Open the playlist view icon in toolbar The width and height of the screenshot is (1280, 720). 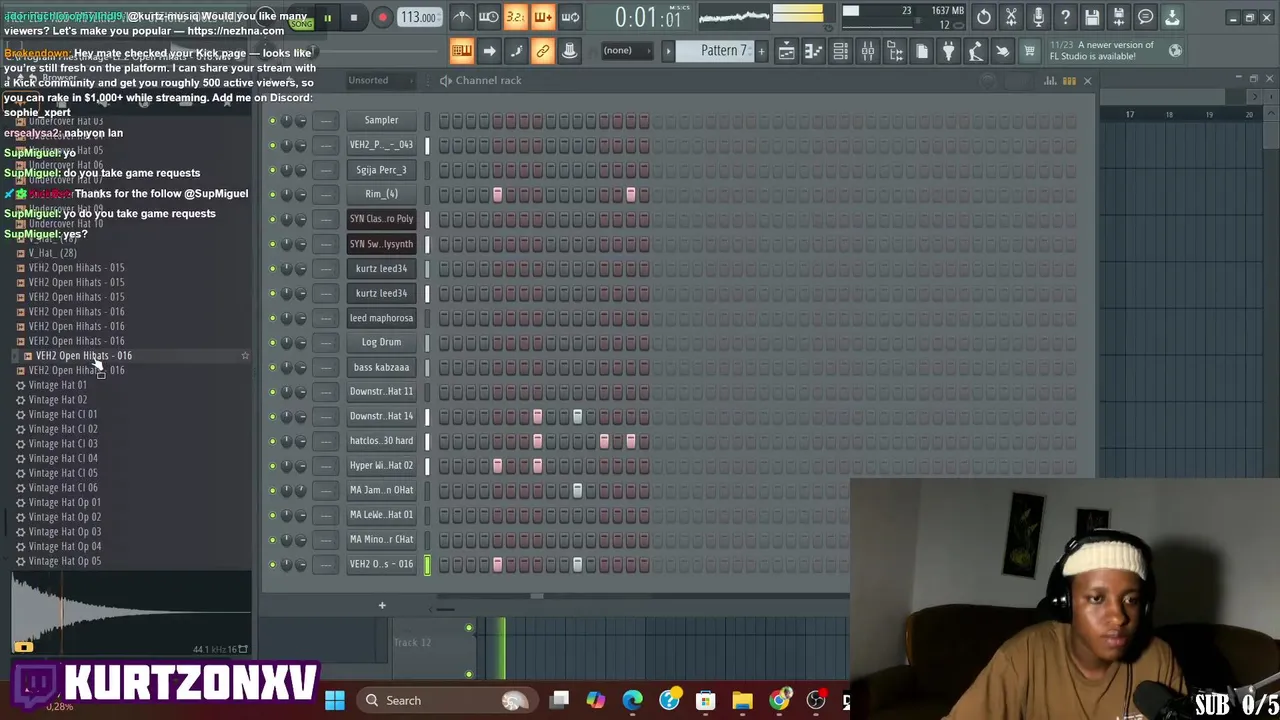pyautogui.click(x=787, y=51)
